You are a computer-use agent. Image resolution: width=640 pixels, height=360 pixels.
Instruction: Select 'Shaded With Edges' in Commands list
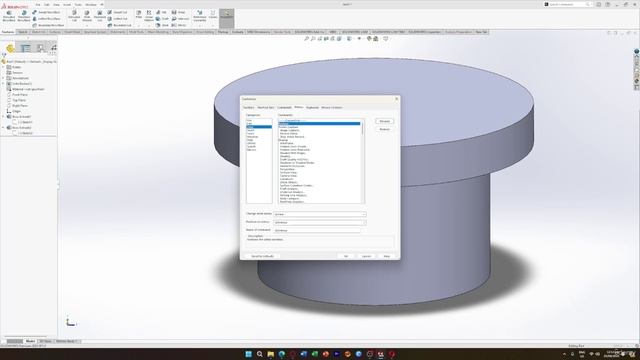pos(292,153)
